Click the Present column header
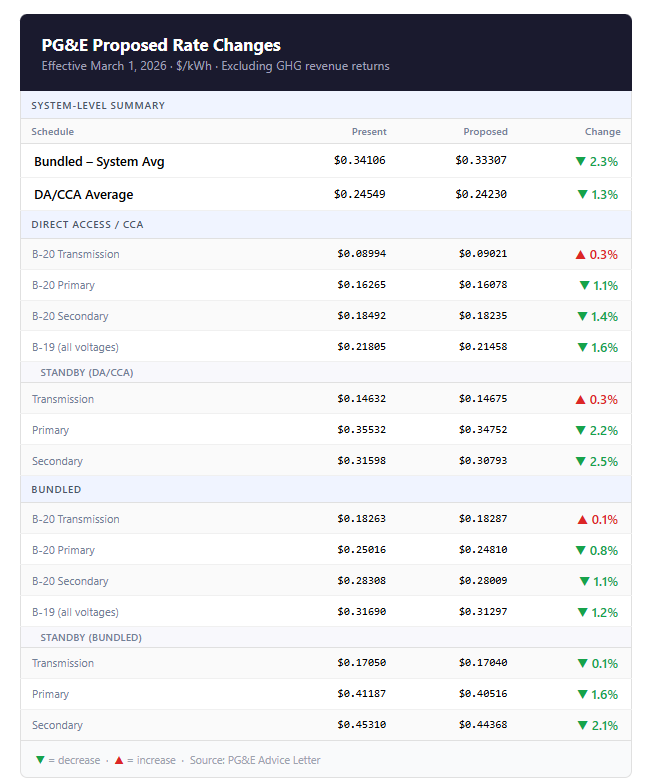The image size is (646, 782). pyautogui.click(x=369, y=131)
